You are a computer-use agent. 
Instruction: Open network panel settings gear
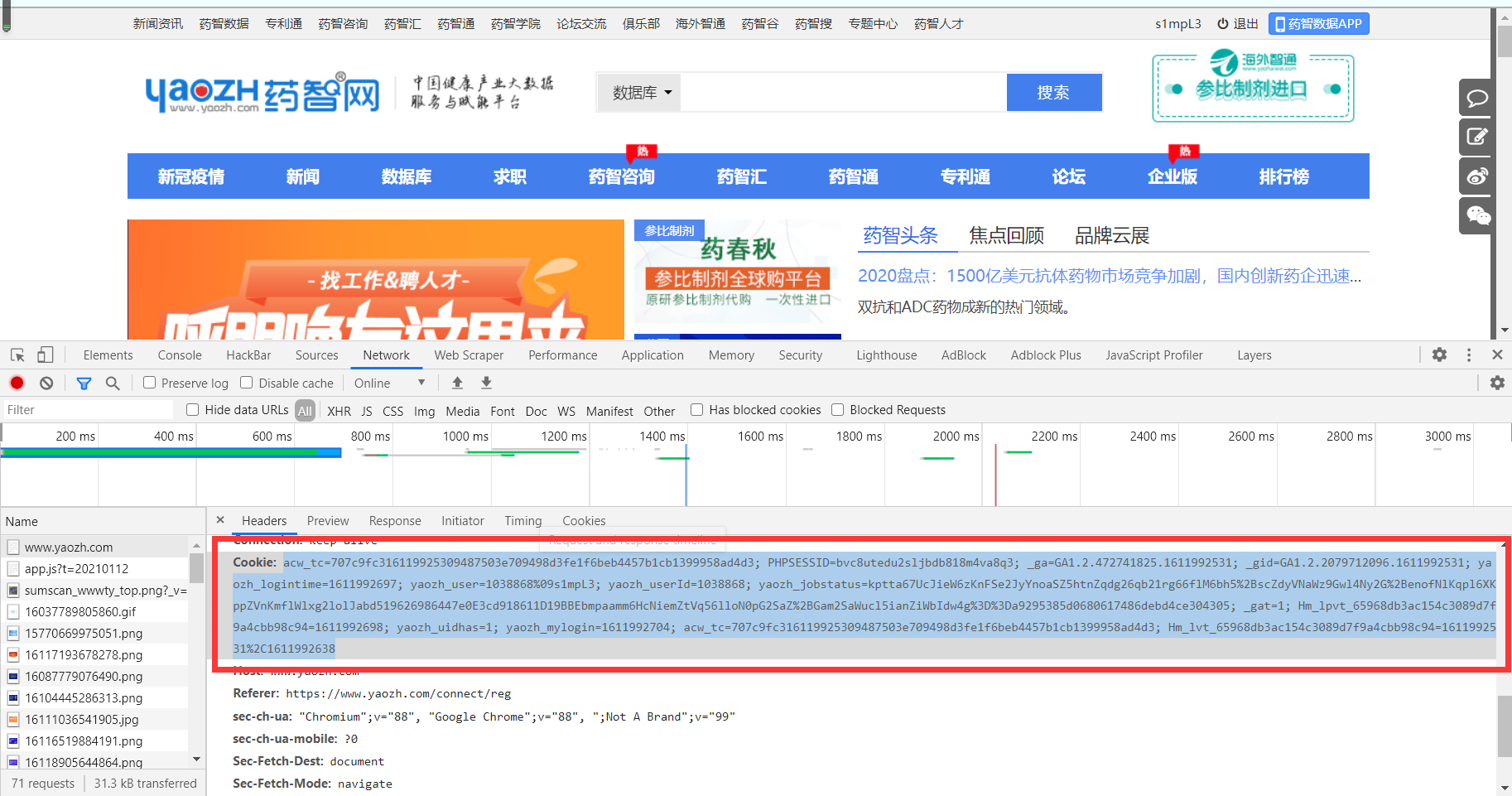tap(1497, 383)
